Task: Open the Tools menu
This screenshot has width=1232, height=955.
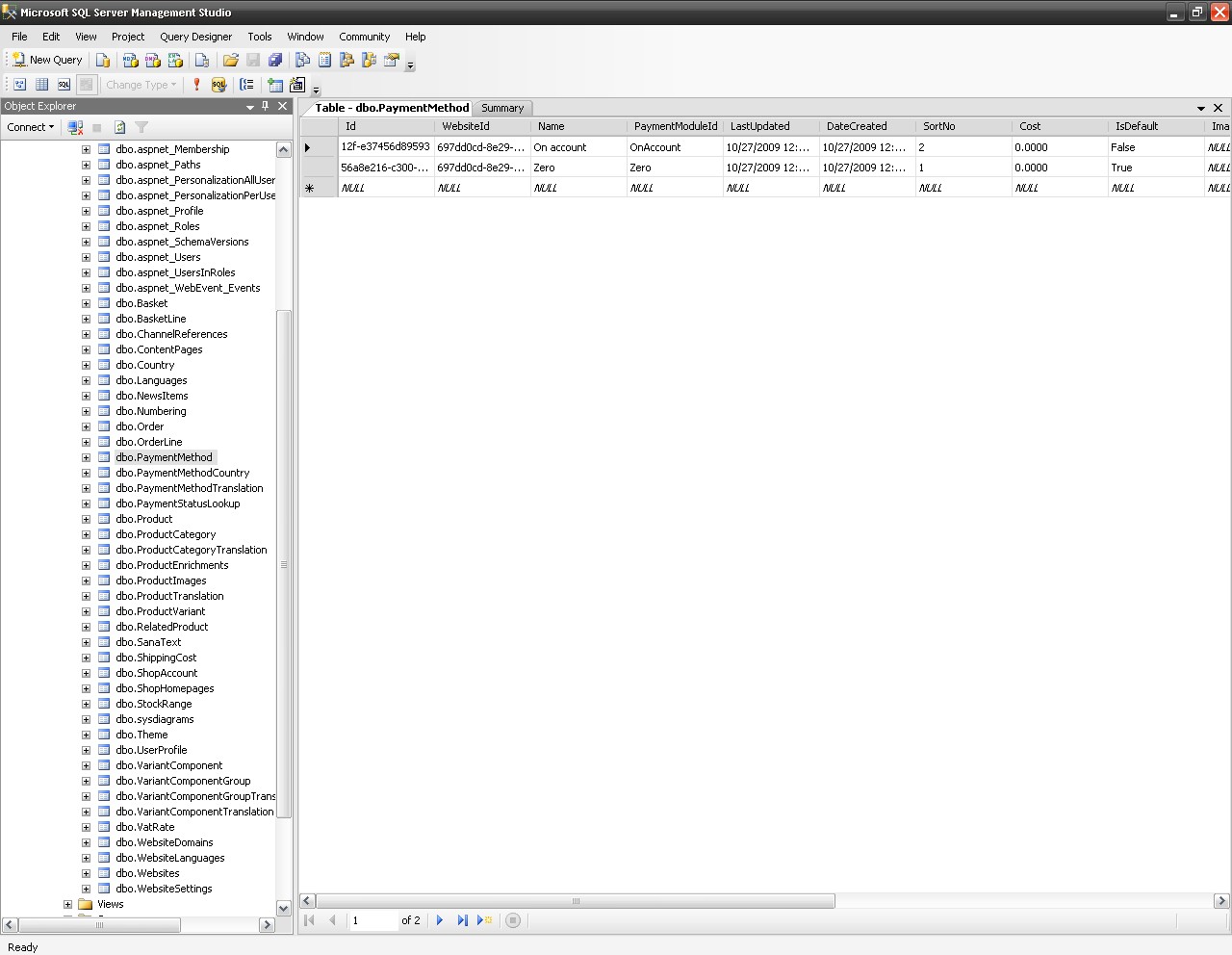Action: [259, 37]
